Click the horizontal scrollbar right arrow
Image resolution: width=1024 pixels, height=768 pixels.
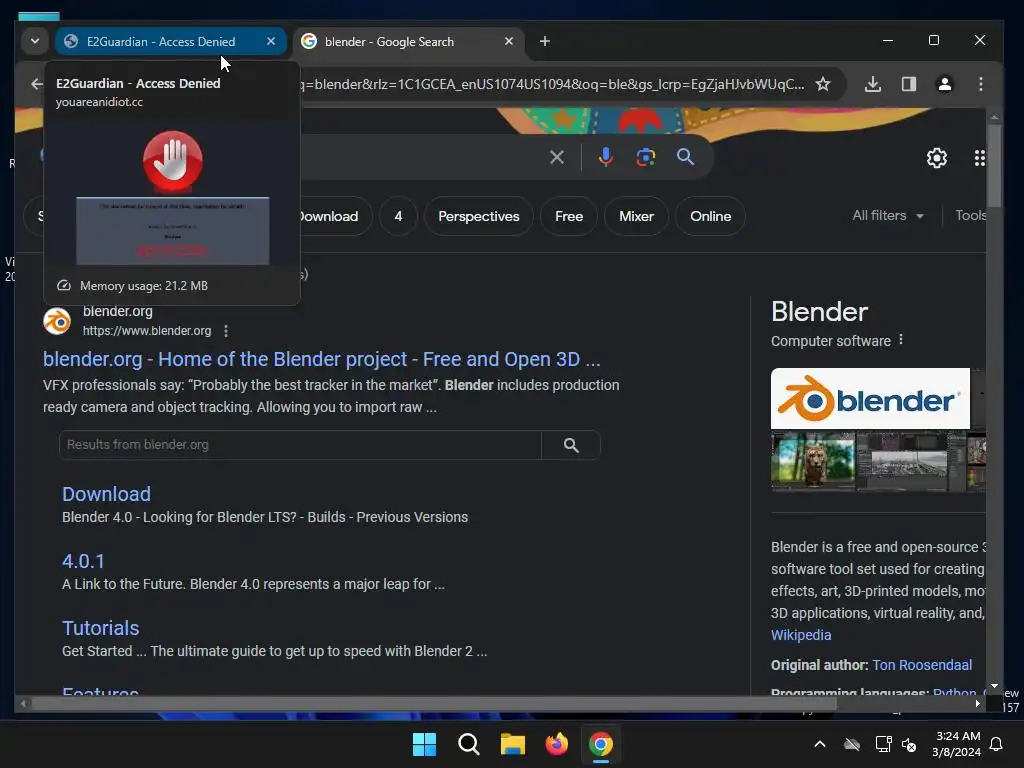[x=978, y=703]
